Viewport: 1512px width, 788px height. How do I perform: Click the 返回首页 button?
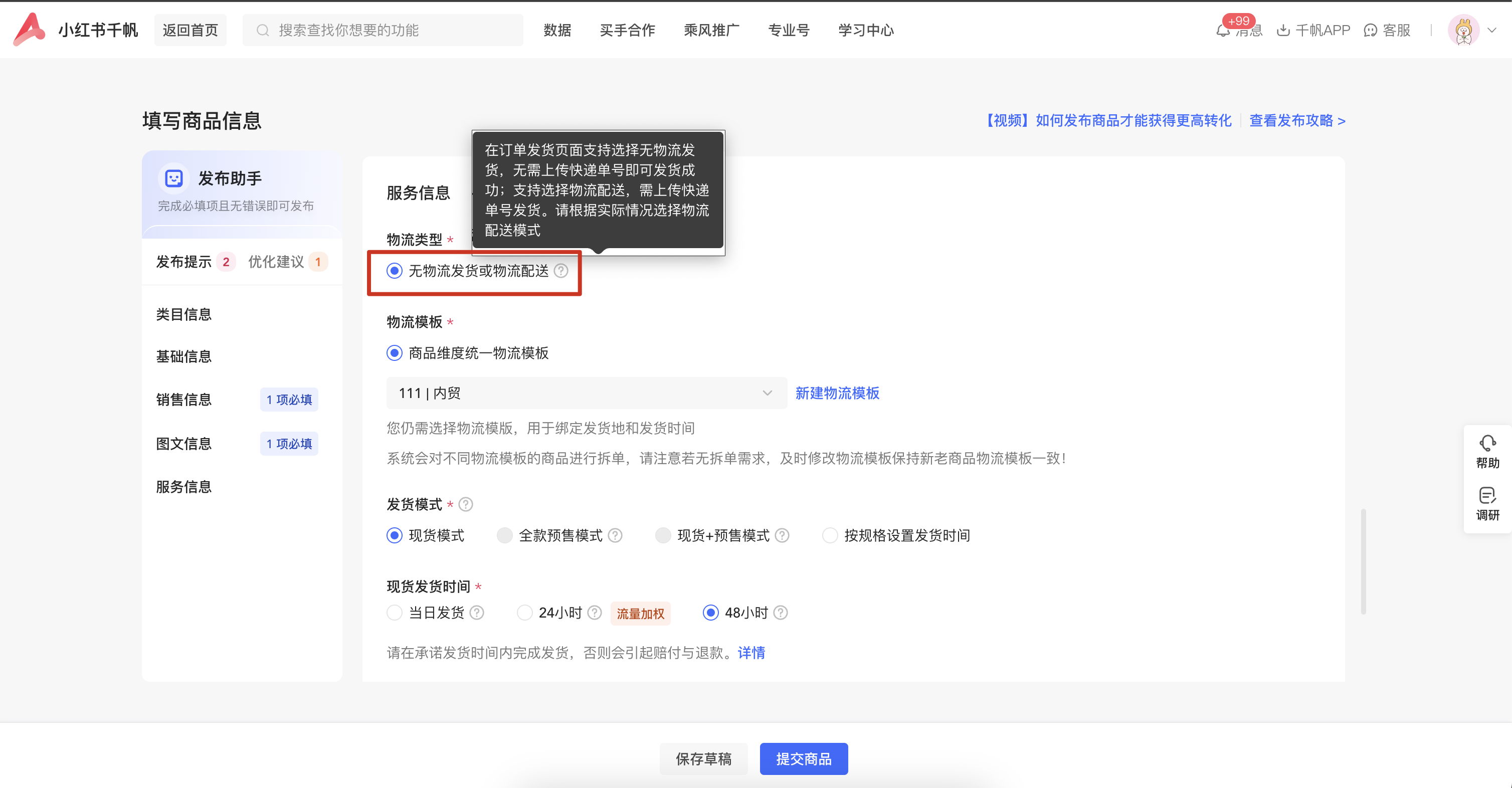click(190, 30)
